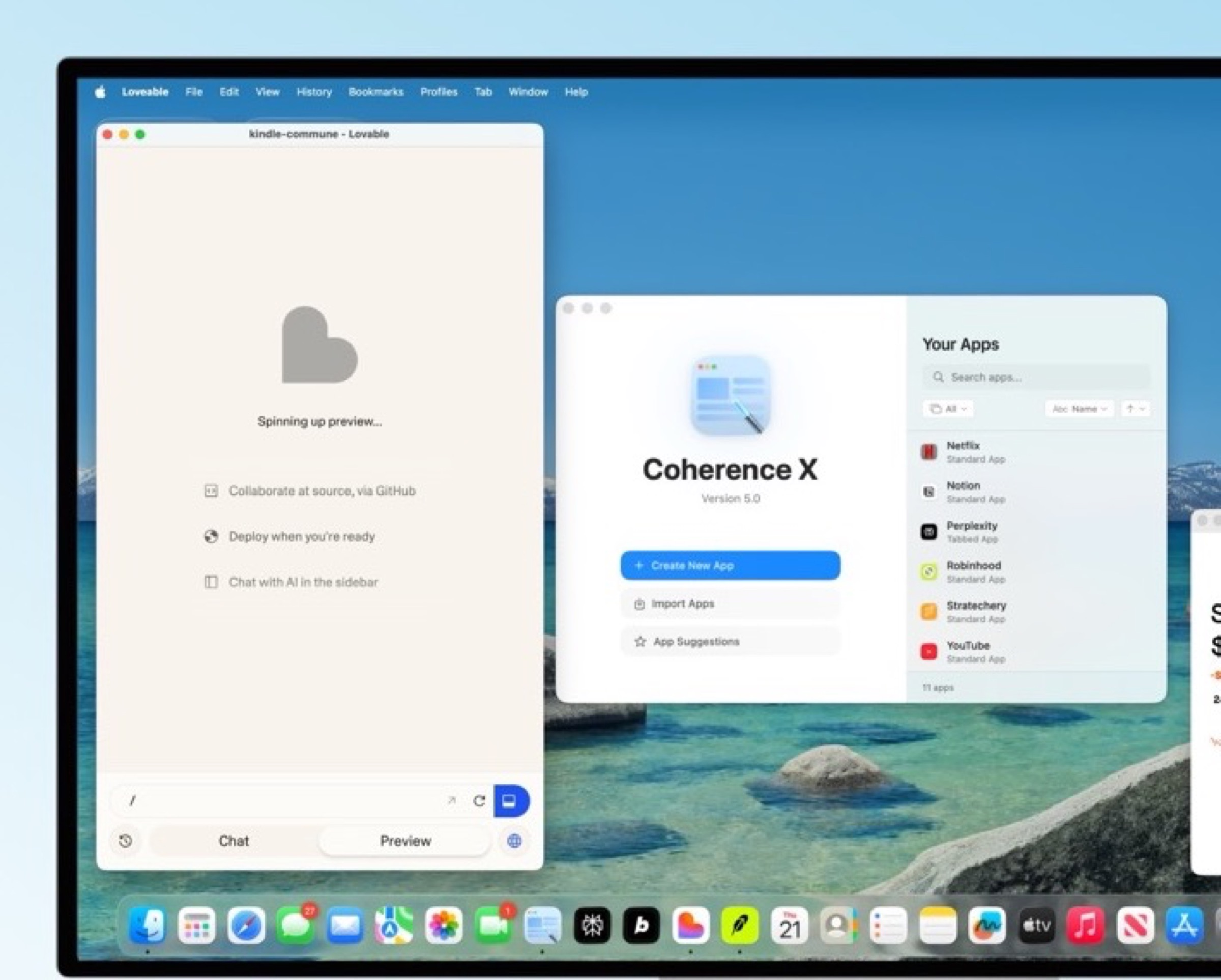Click the history clock icon in Lovable window
Screen dimensions: 1221x980
tap(126, 841)
